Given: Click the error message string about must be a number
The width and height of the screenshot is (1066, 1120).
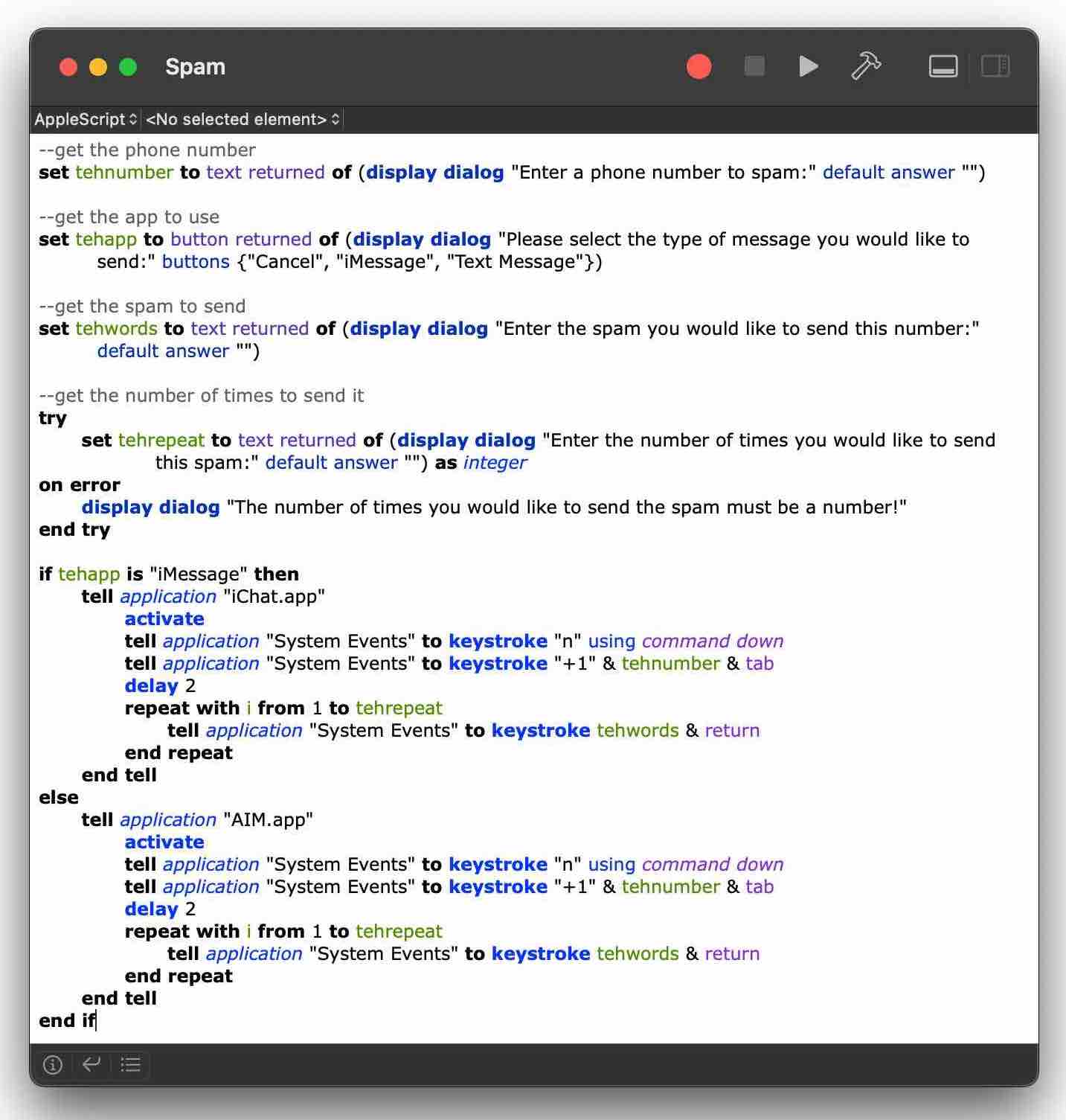Looking at the screenshot, I should [x=566, y=508].
